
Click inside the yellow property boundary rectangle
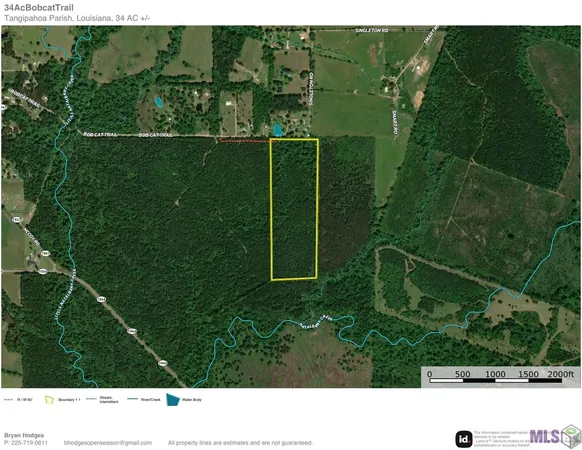point(294,209)
